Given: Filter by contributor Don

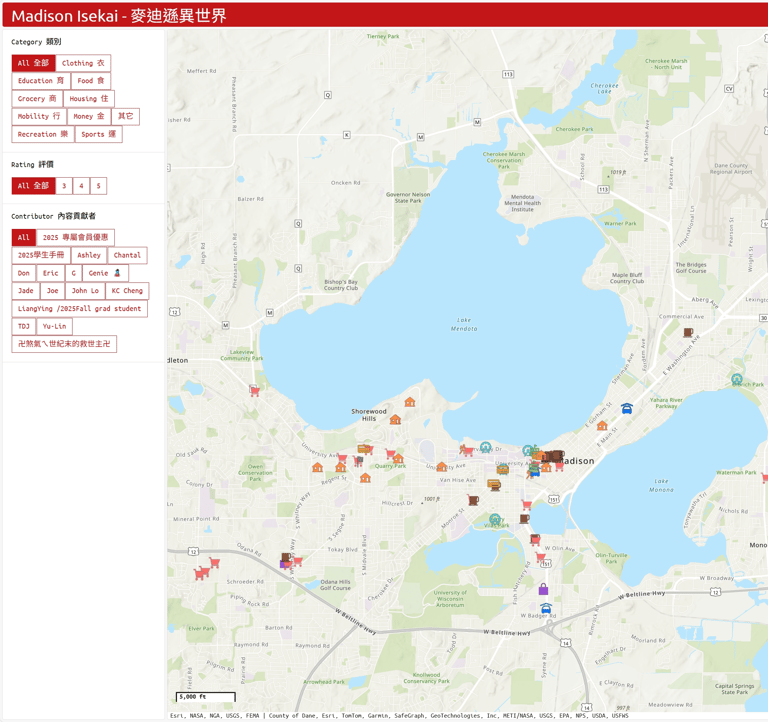Looking at the screenshot, I should (x=24, y=273).
